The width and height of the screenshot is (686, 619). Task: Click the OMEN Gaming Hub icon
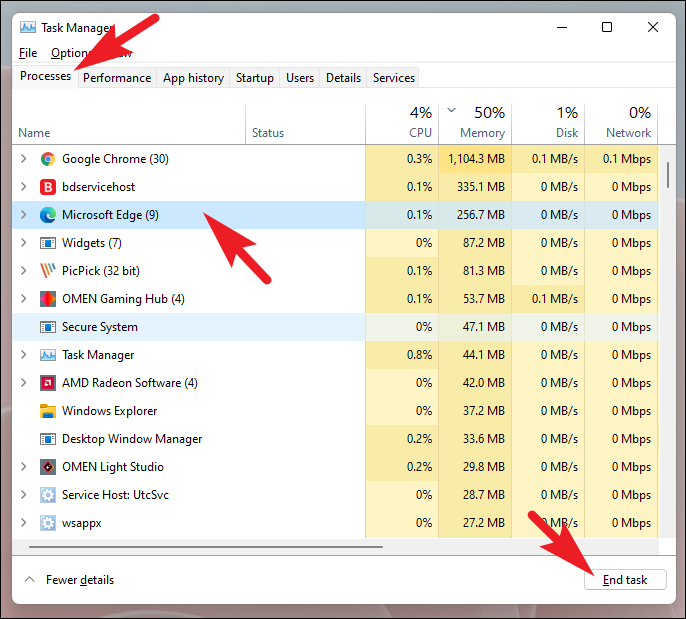click(x=48, y=299)
